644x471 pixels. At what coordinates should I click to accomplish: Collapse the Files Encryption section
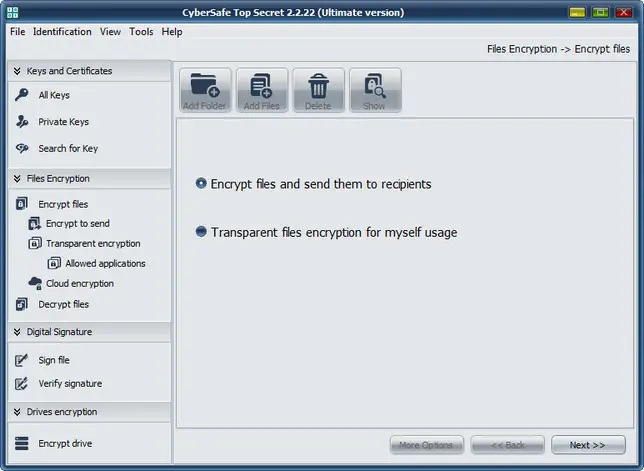point(16,179)
